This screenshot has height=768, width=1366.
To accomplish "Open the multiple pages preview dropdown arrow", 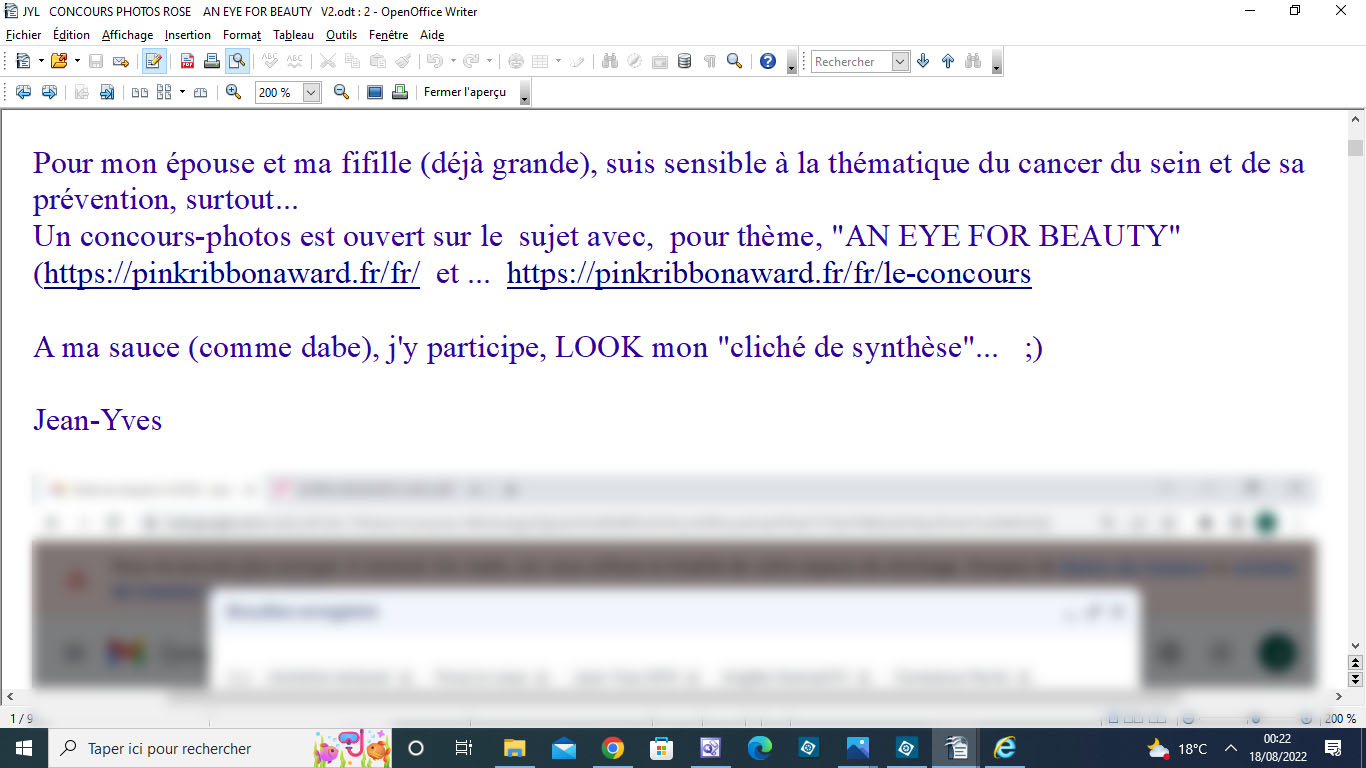I will coord(182,92).
